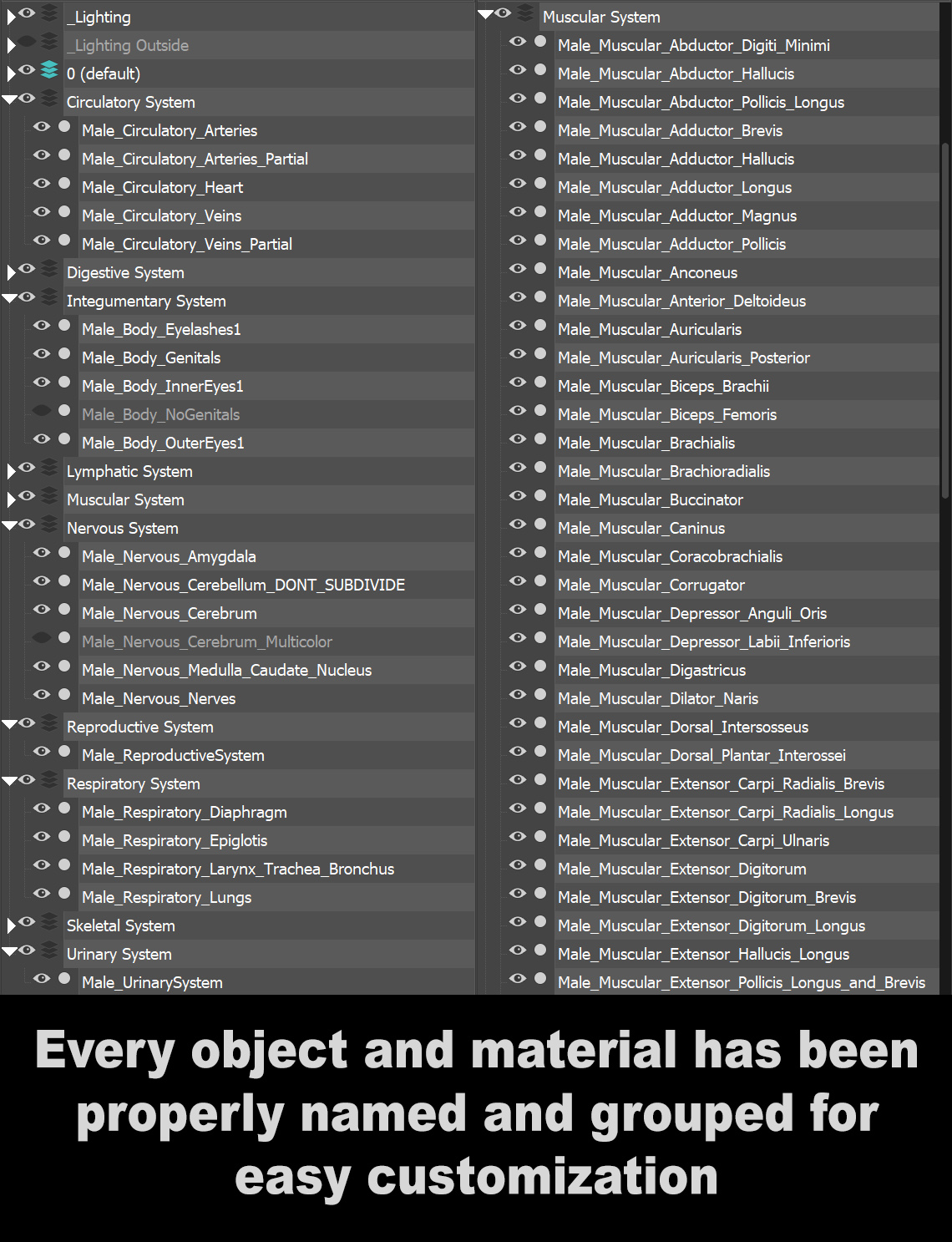952x1242 pixels.
Task: Click the dot icon next to Male_Muscular_Corrugator
Action: 540,581
